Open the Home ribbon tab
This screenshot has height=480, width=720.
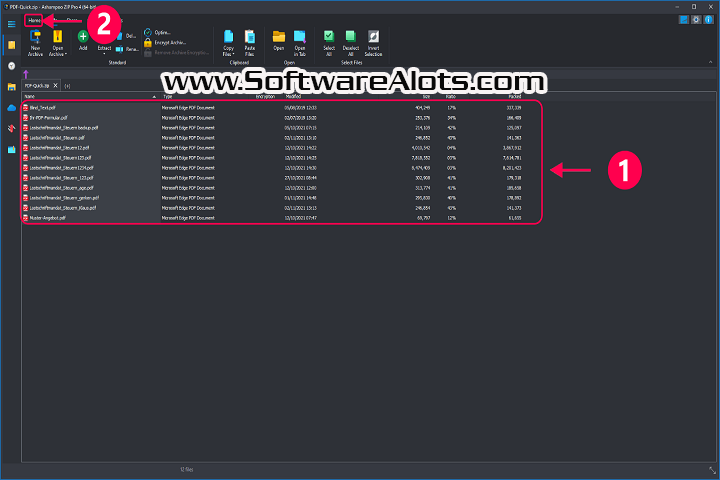click(34, 20)
